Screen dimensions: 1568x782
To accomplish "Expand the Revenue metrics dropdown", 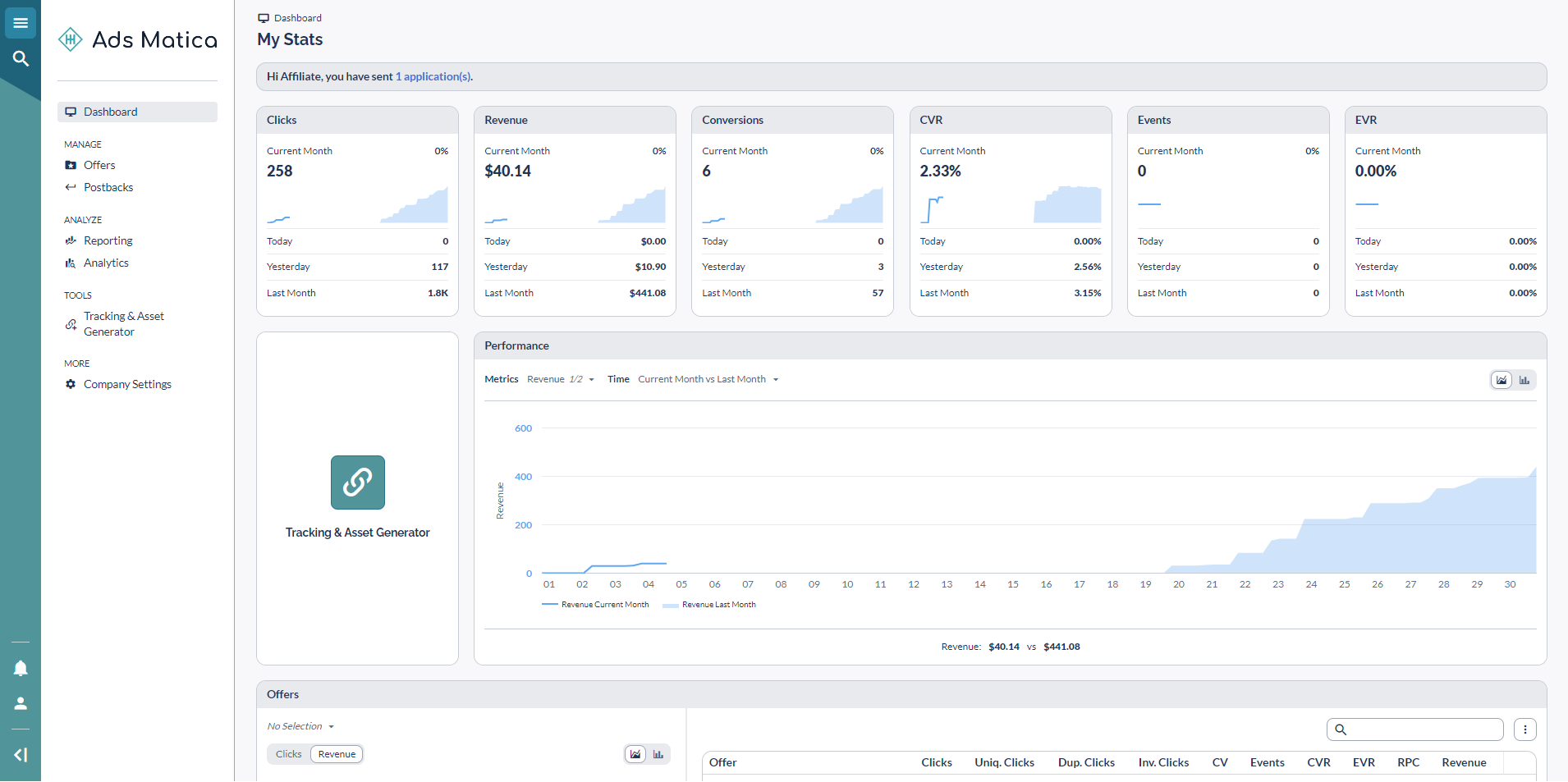I will click(561, 379).
